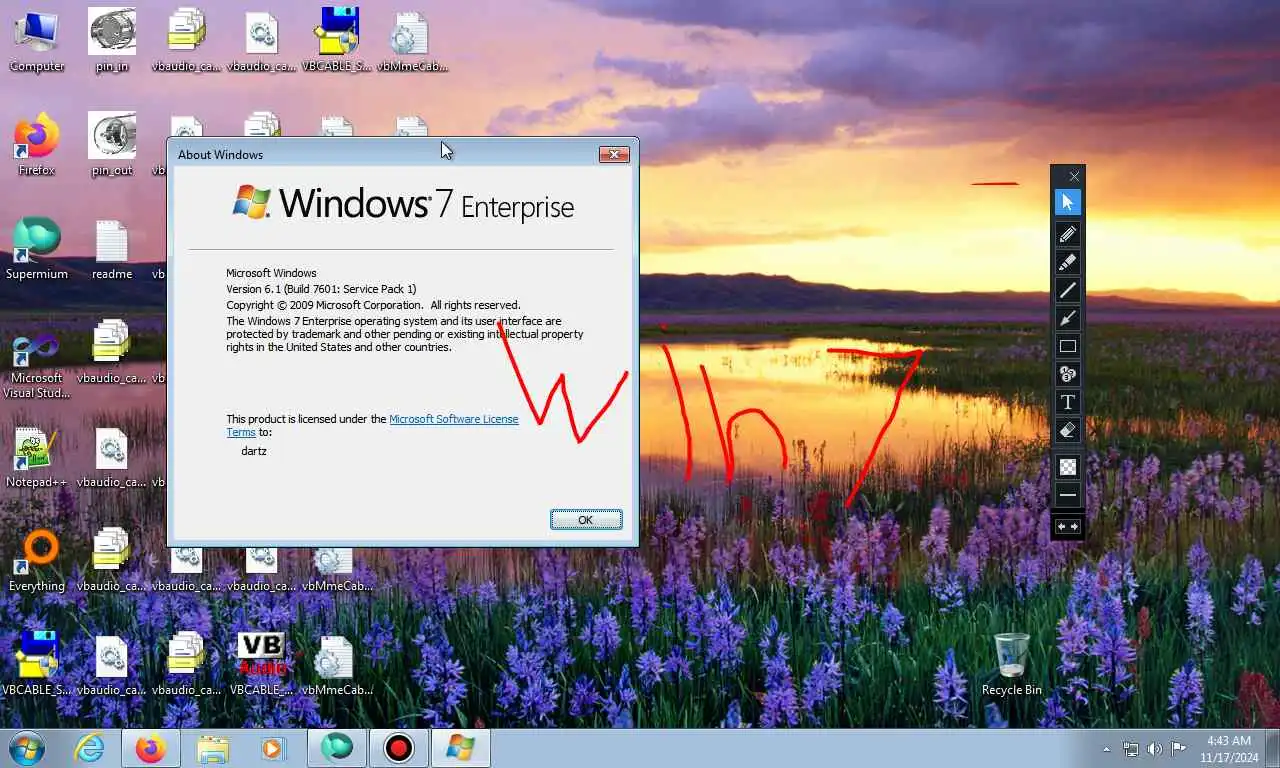Click the About Windows title bar text
This screenshot has width=1280, height=768.
point(220,155)
